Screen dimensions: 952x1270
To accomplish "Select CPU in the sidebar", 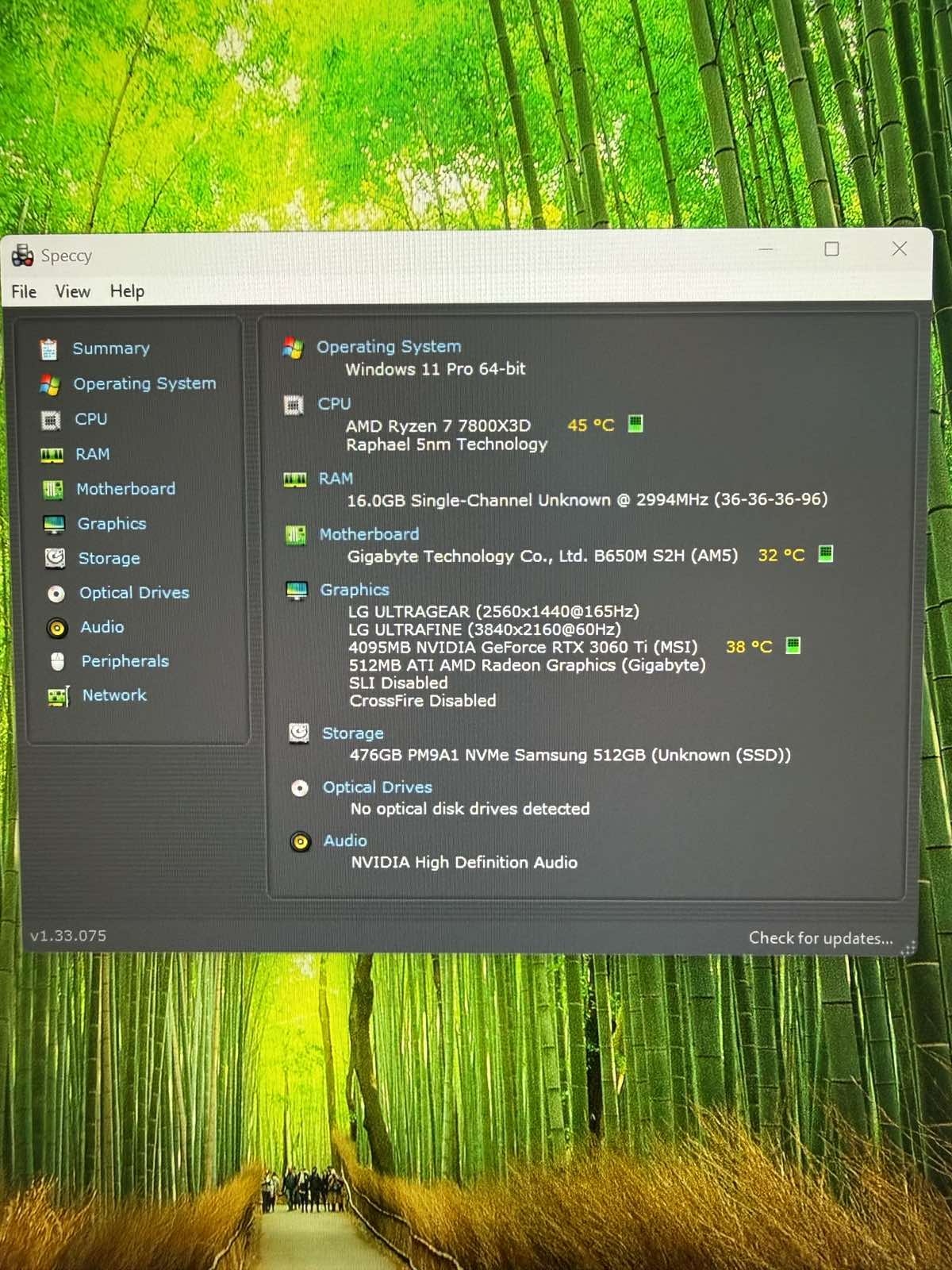I will [x=91, y=418].
